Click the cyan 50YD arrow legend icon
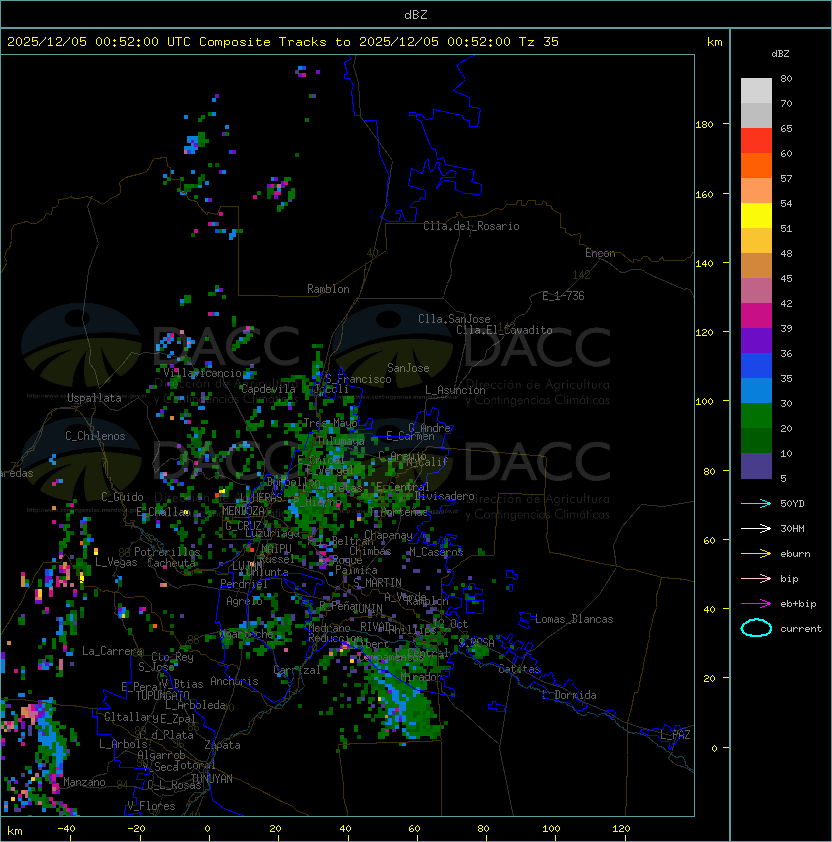The image size is (832, 842). pos(756,503)
